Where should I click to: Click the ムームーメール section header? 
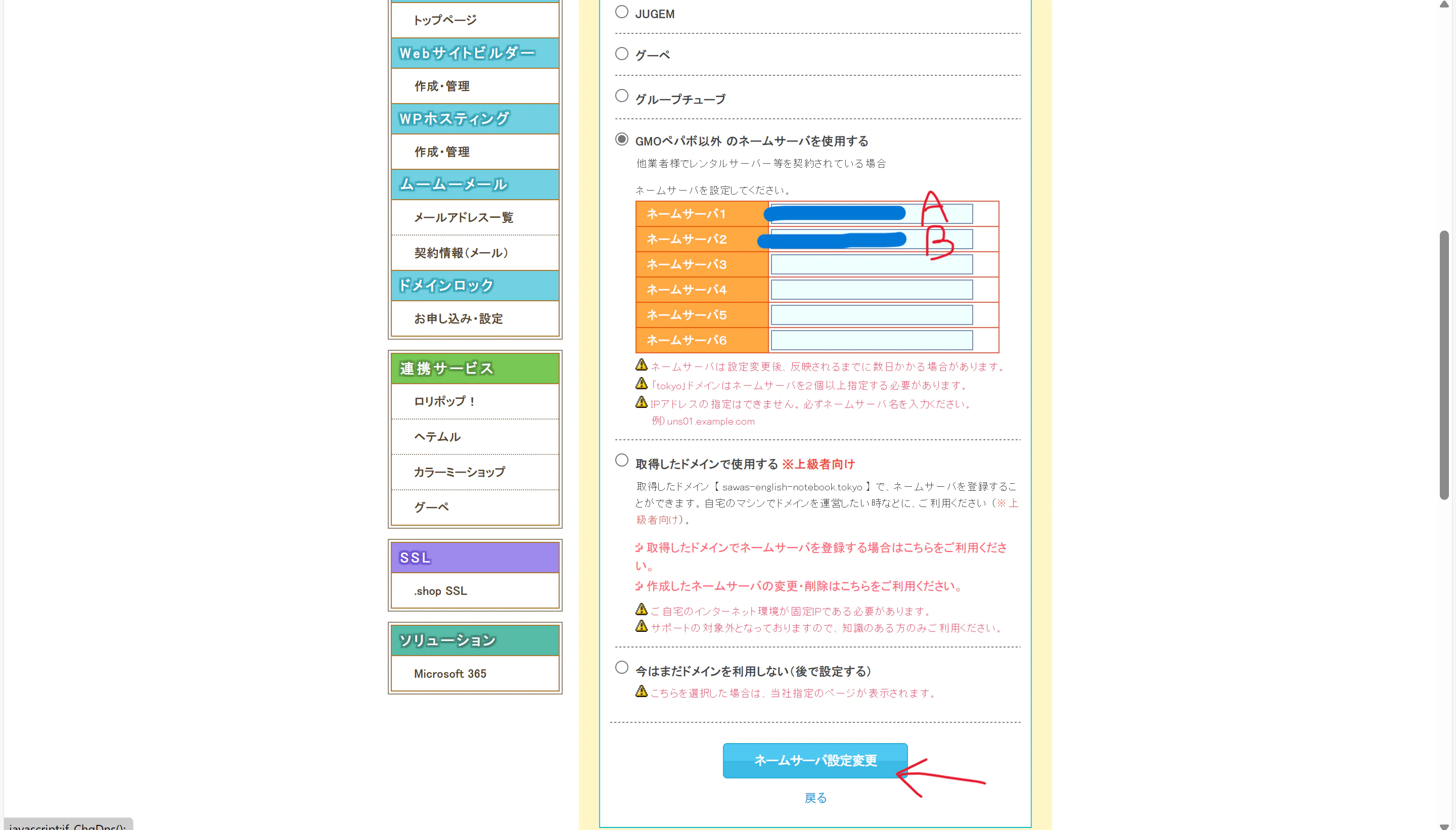pyautogui.click(x=475, y=184)
